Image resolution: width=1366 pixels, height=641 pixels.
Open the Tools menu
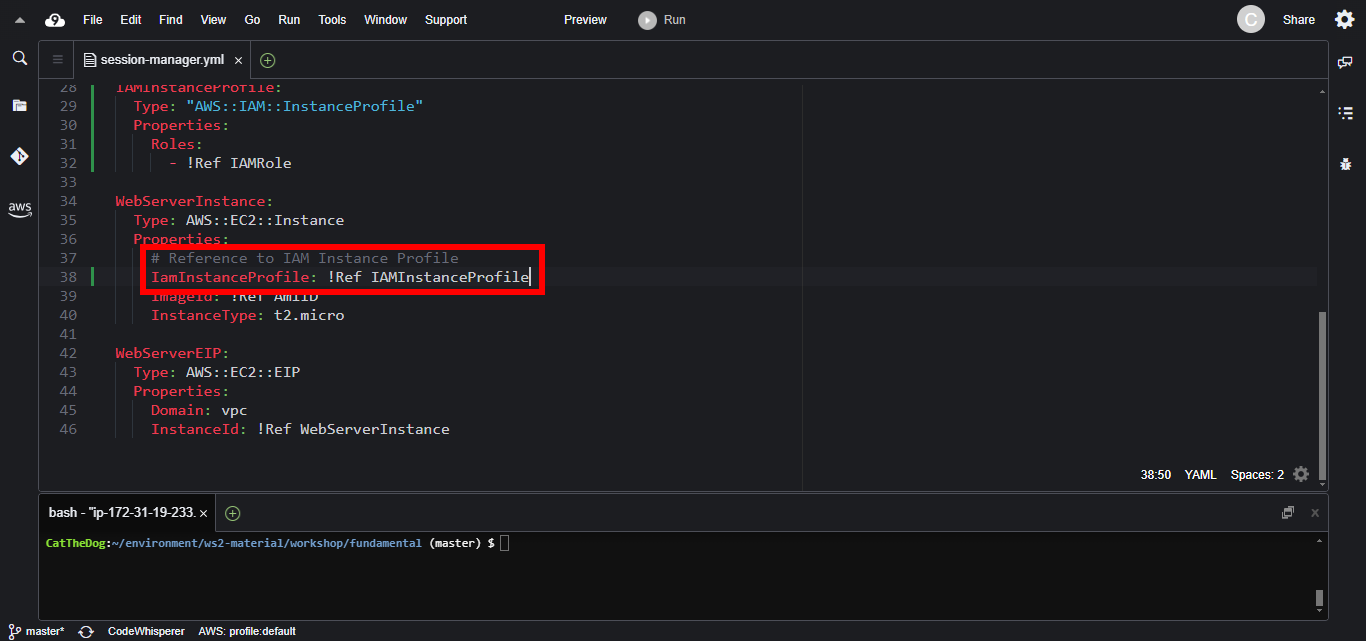[332, 20]
